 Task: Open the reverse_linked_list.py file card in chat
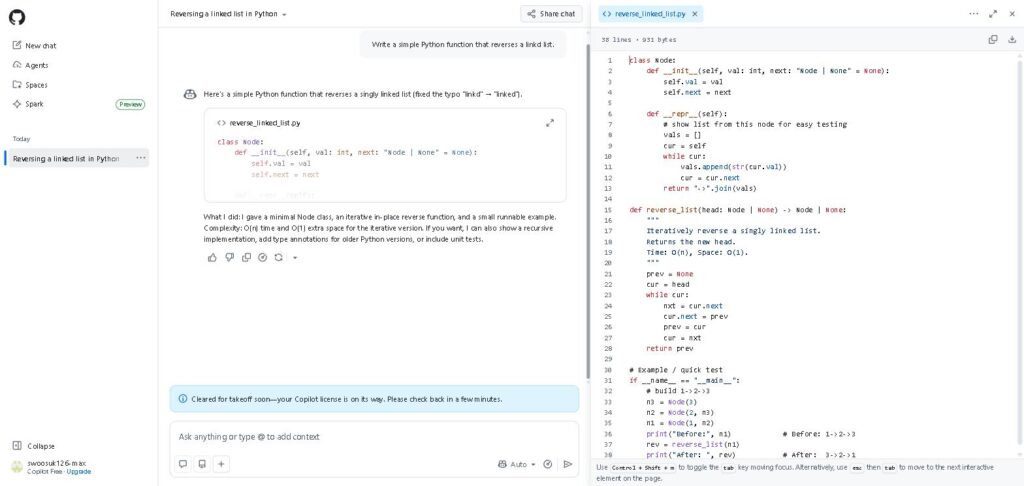tap(385, 155)
